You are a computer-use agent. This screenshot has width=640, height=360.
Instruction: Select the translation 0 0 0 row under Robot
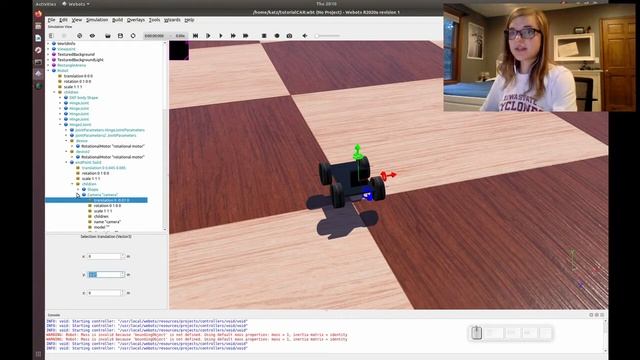[x=78, y=76]
